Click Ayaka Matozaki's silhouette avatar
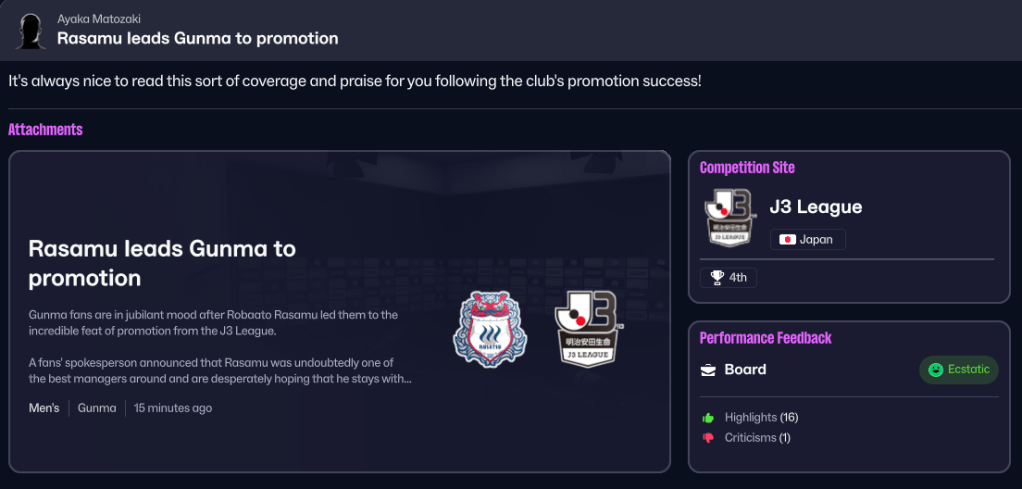Viewport: 1022px width, 489px height. tap(30, 31)
